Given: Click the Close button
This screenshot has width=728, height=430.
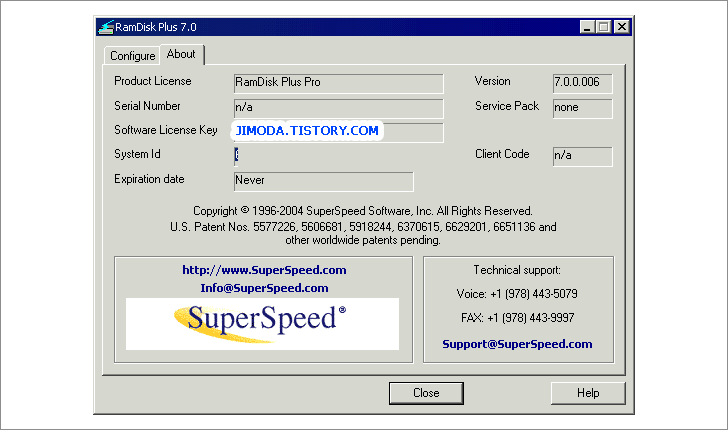Looking at the screenshot, I should pos(426,393).
